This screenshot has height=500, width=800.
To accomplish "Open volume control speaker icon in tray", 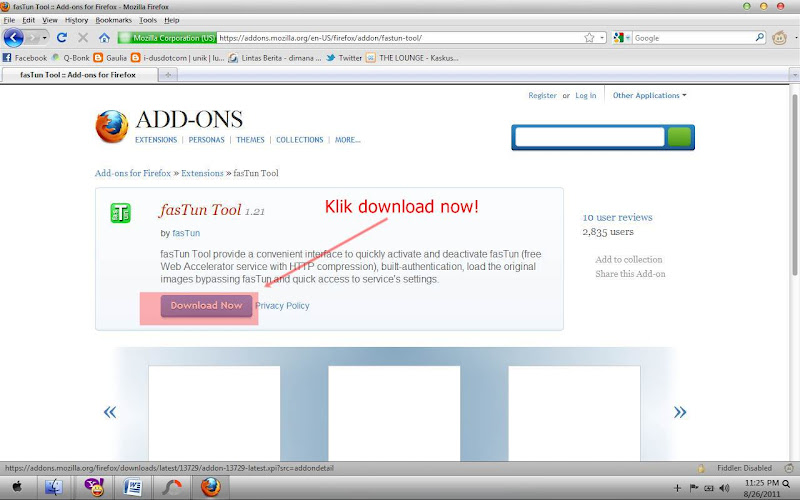I will [x=724, y=488].
